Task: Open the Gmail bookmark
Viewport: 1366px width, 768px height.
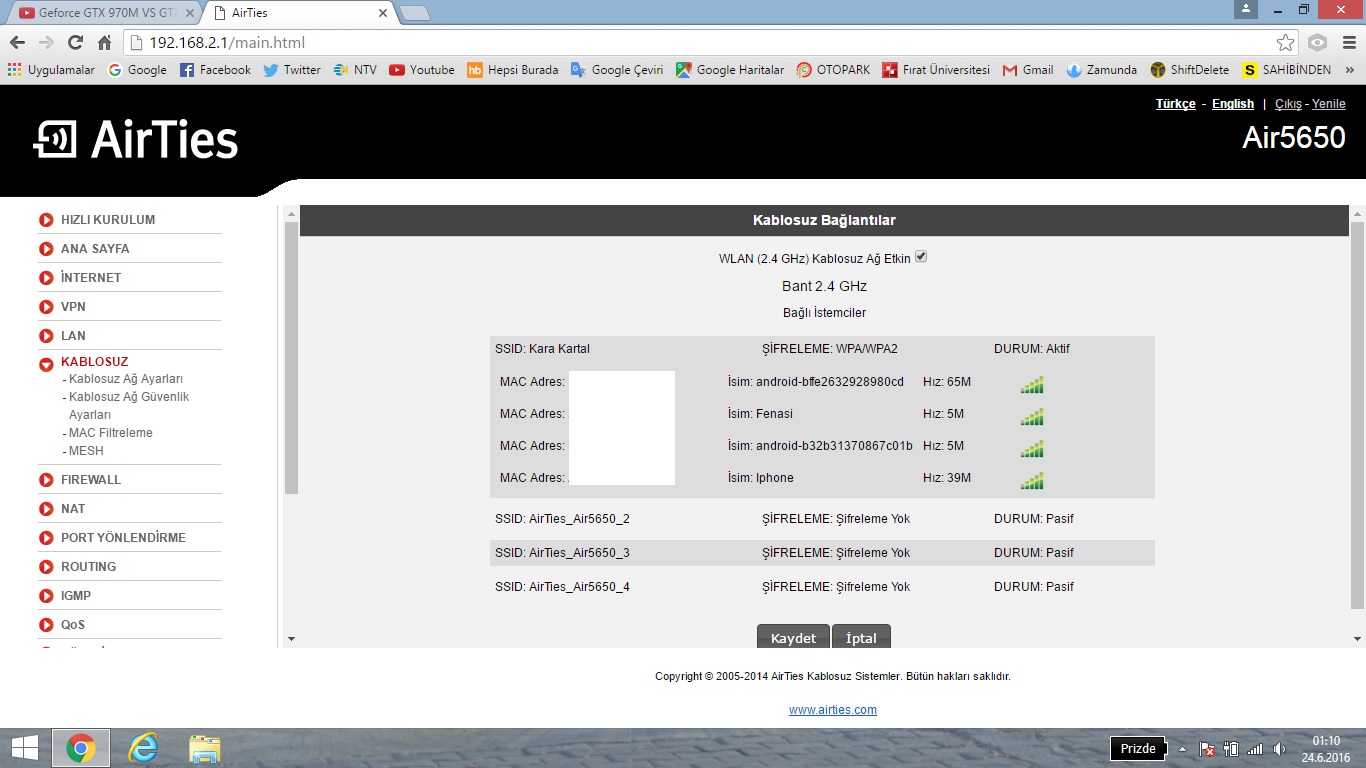Action: [x=1028, y=70]
